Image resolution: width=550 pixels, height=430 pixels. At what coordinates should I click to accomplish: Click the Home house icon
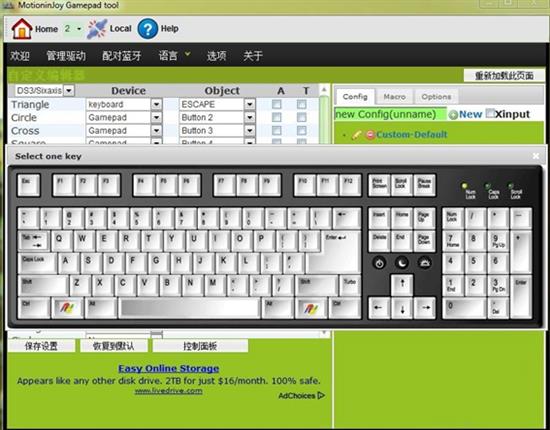pos(22,28)
